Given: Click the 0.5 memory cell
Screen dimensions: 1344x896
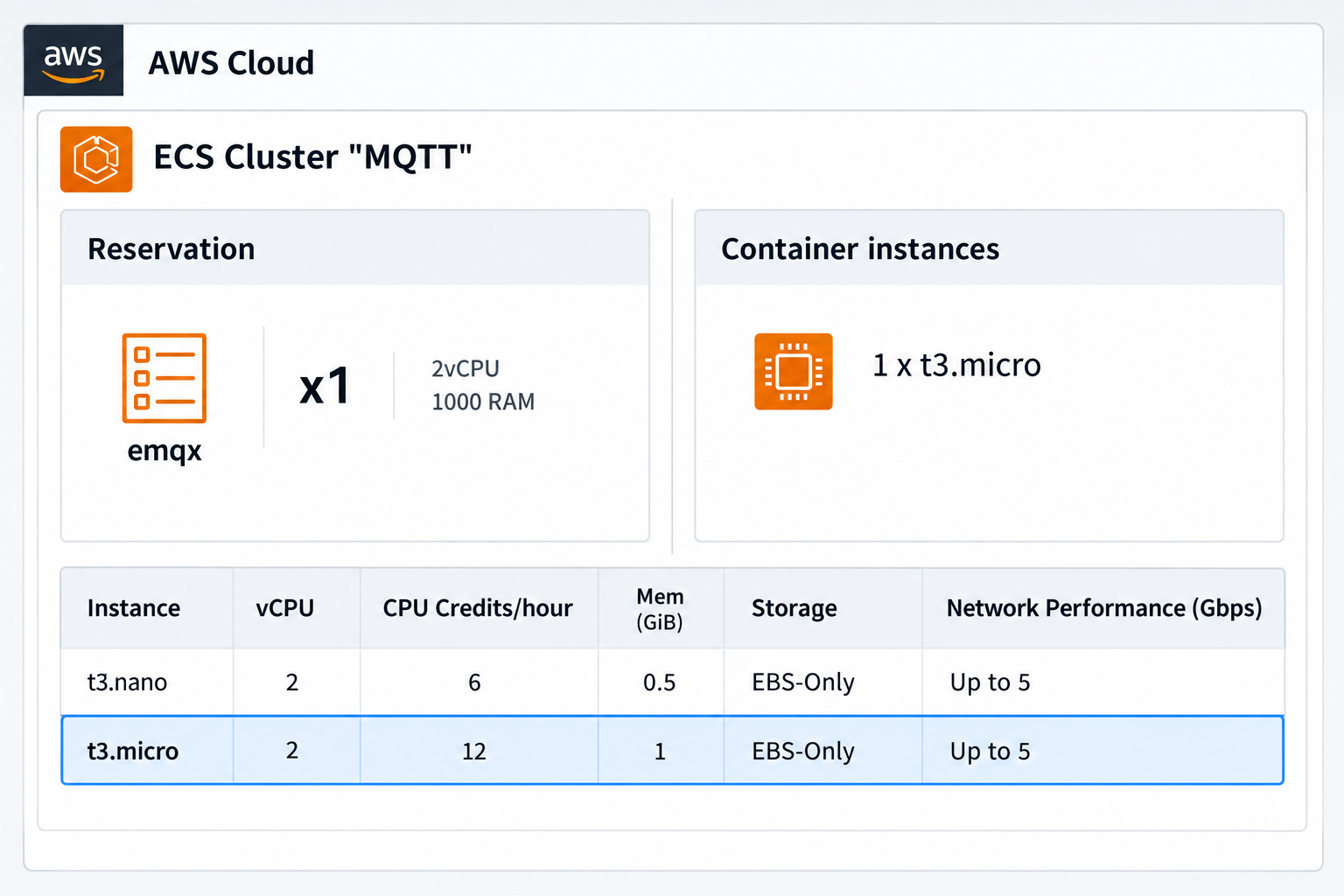Looking at the screenshot, I should [660, 682].
